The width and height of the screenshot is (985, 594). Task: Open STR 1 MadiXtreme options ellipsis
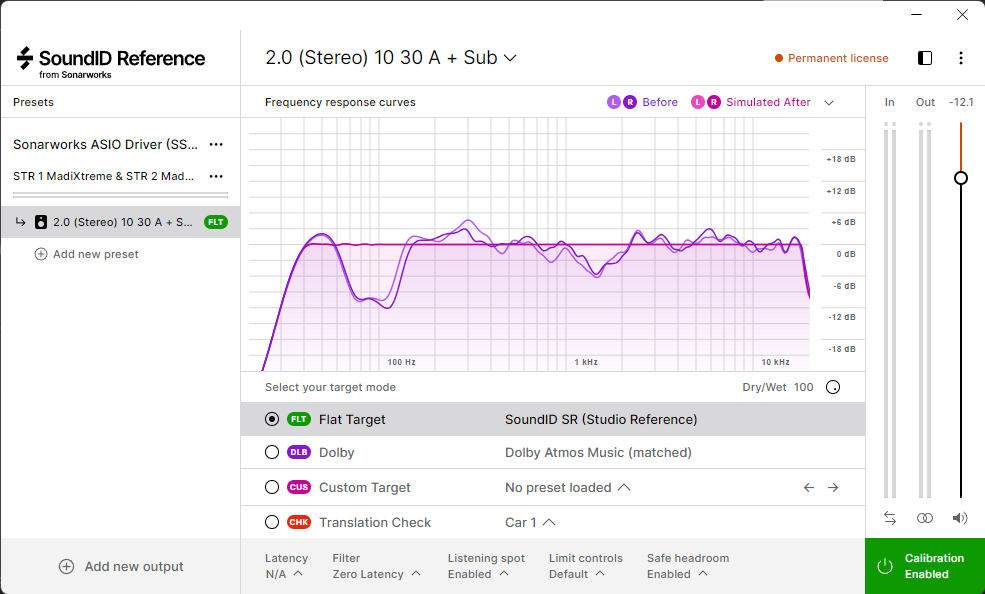click(x=216, y=176)
